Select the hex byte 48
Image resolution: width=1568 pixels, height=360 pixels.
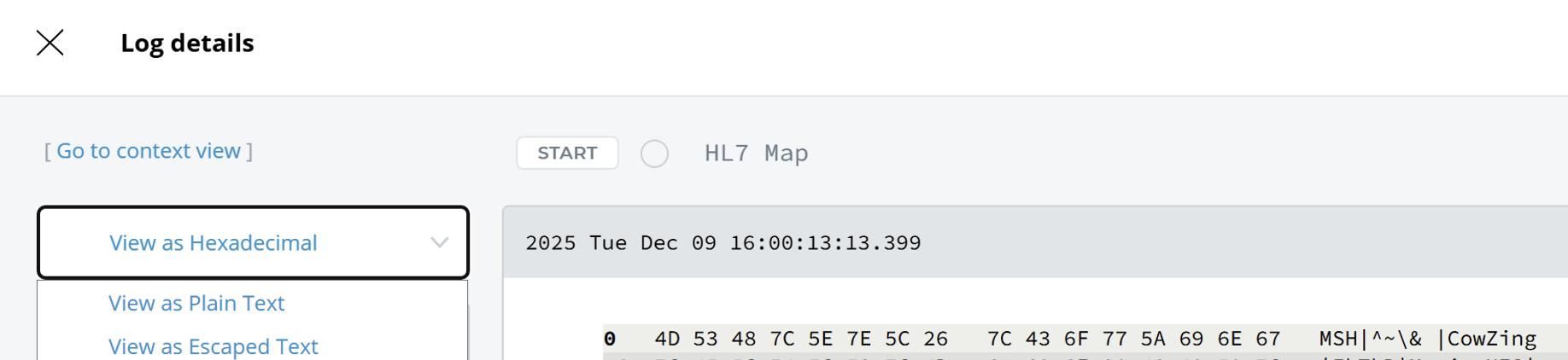(743, 339)
